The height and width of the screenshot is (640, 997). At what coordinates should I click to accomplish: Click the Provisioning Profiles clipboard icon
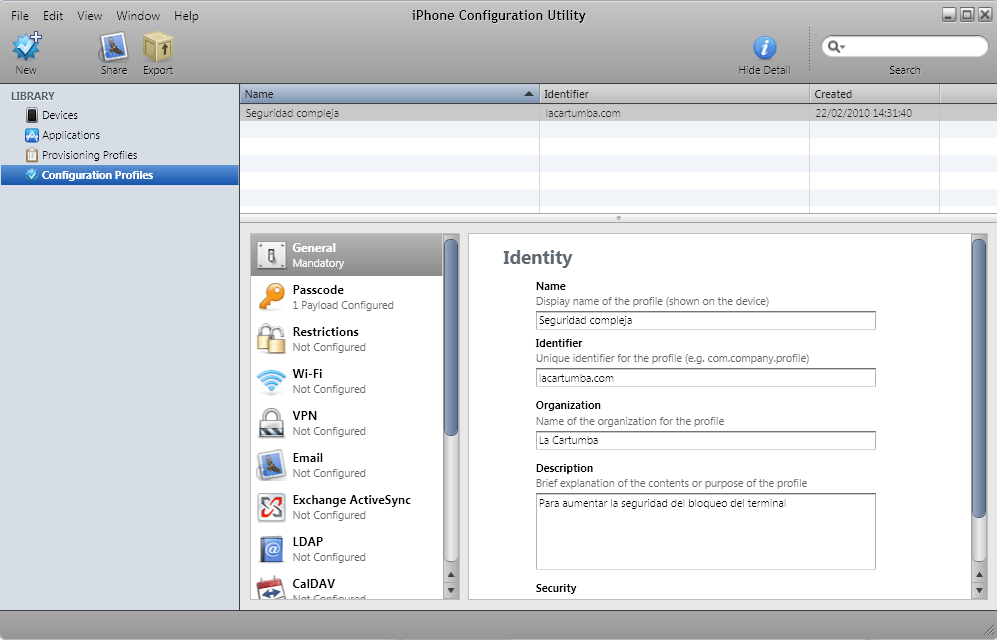(x=32, y=155)
